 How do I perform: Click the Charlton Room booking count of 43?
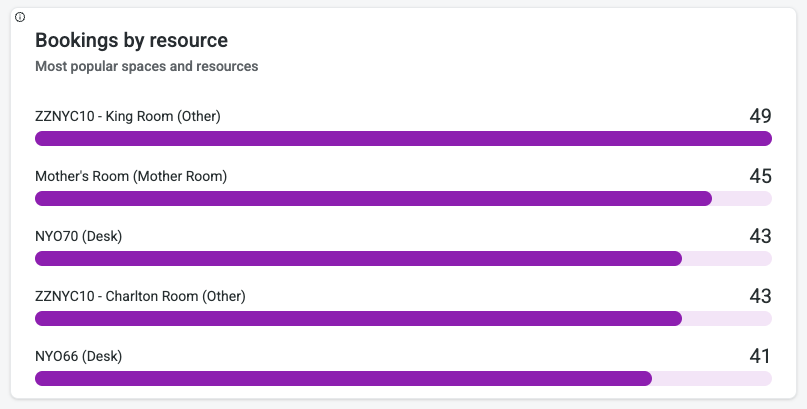tap(760, 296)
